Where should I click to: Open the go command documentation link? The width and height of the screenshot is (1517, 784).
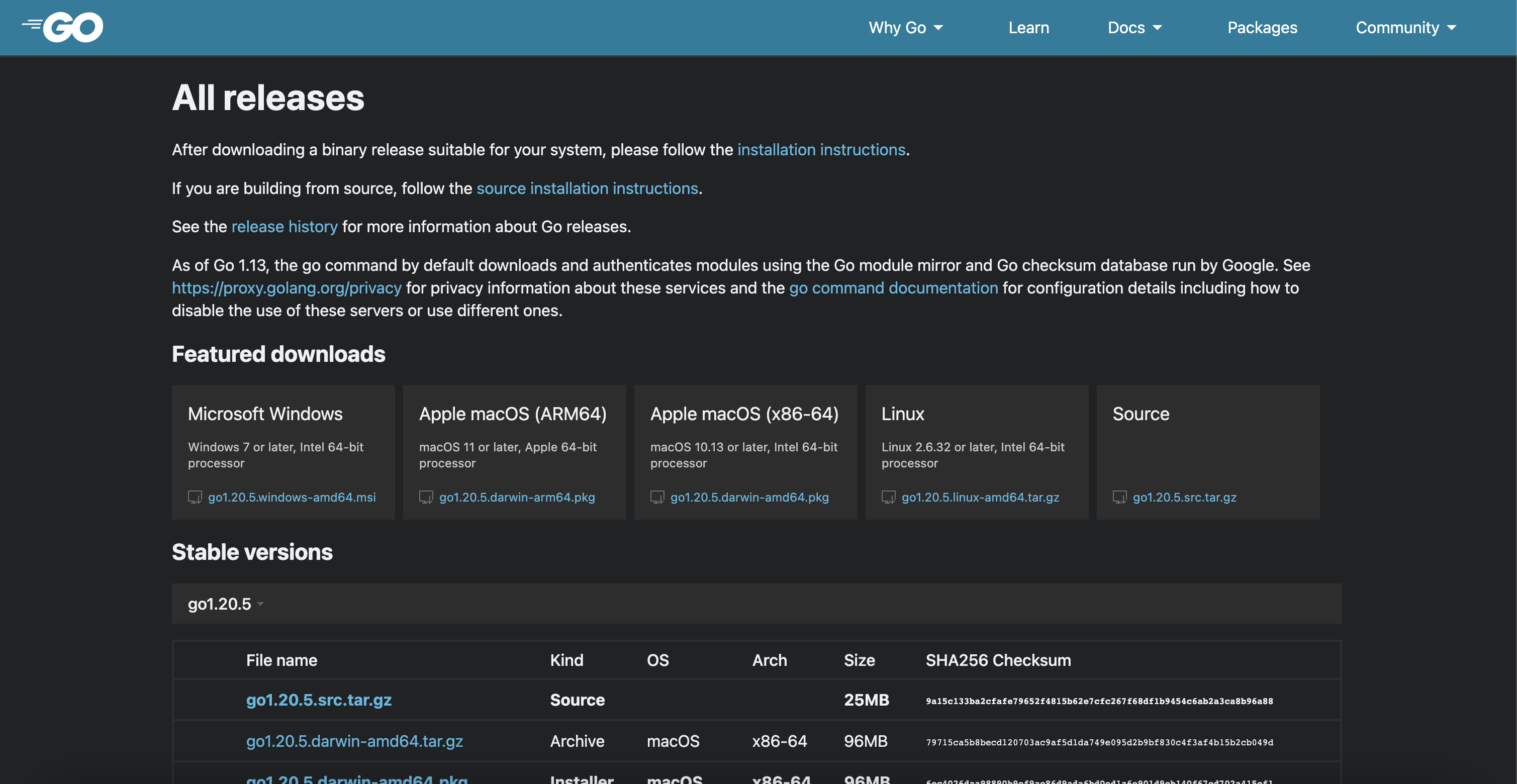coord(893,288)
